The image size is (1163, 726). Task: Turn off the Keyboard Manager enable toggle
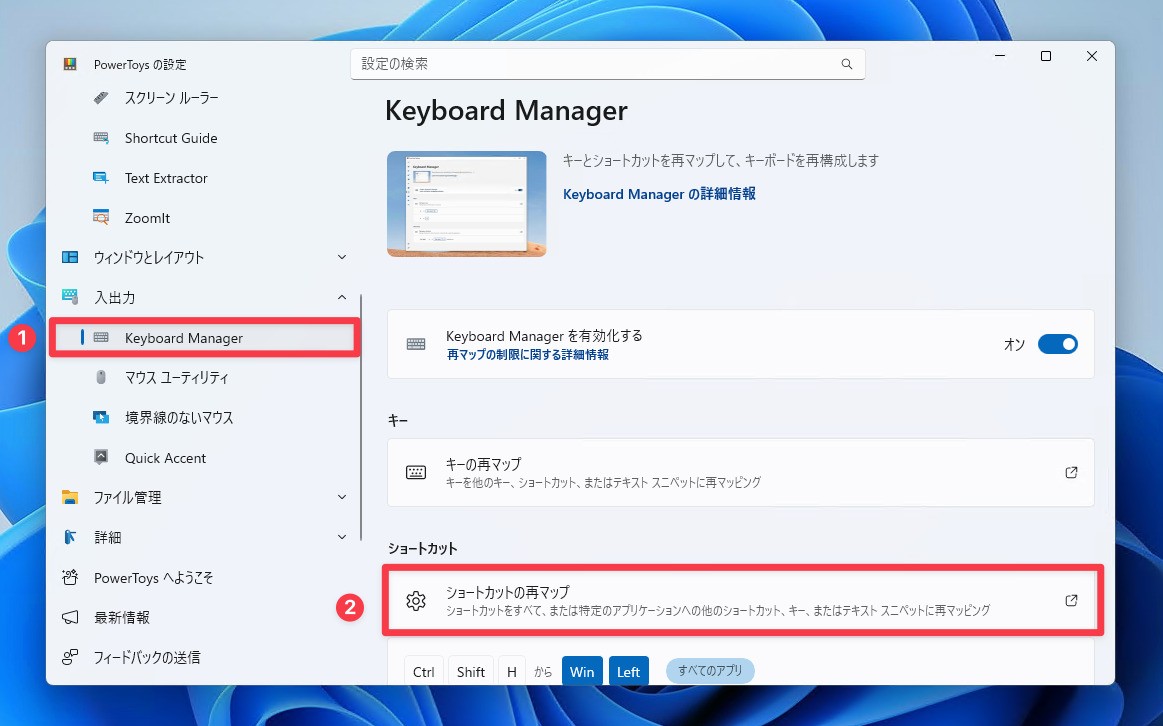[x=1058, y=344]
